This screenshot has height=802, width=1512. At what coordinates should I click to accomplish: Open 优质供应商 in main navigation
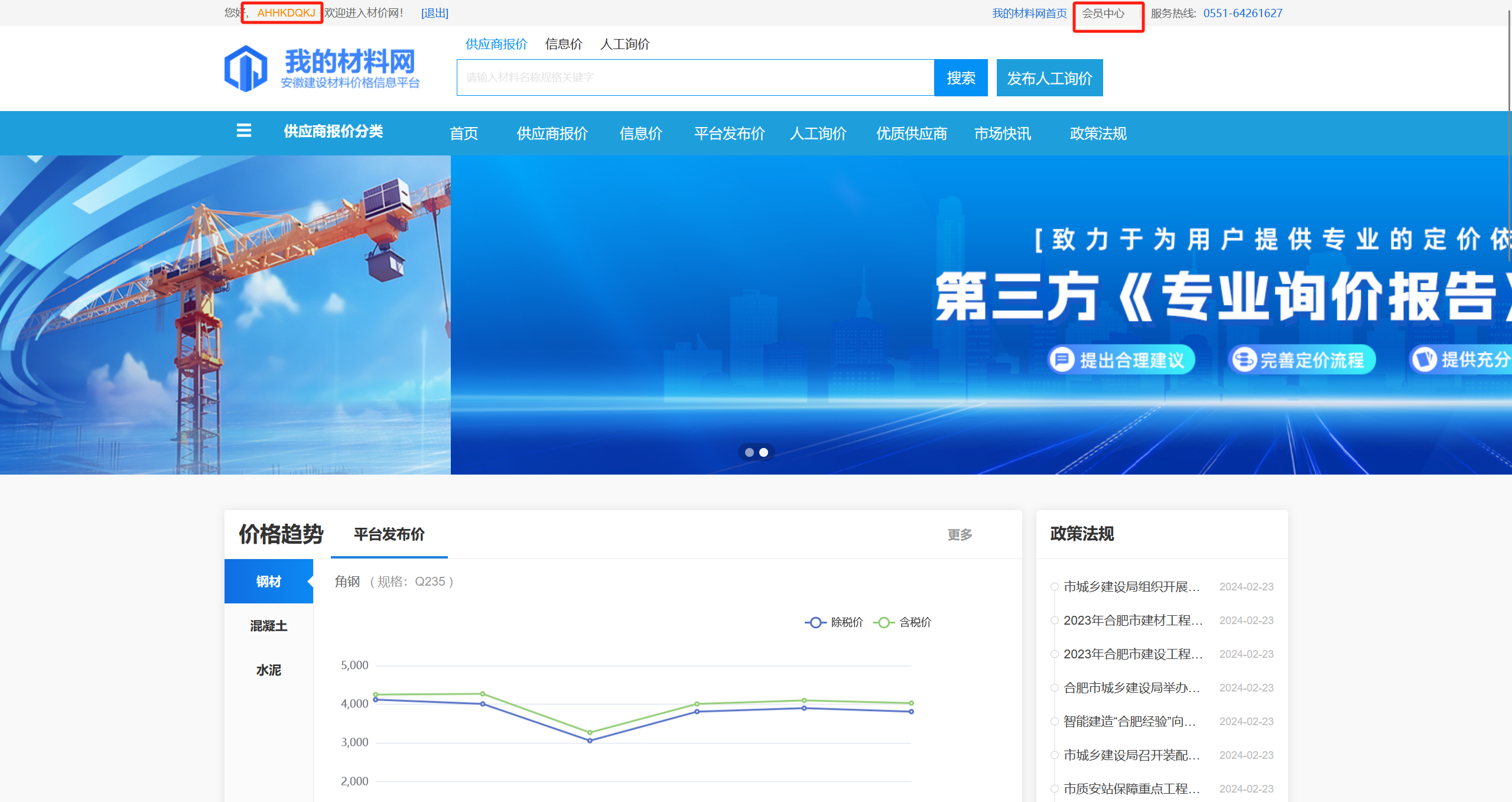(x=911, y=134)
